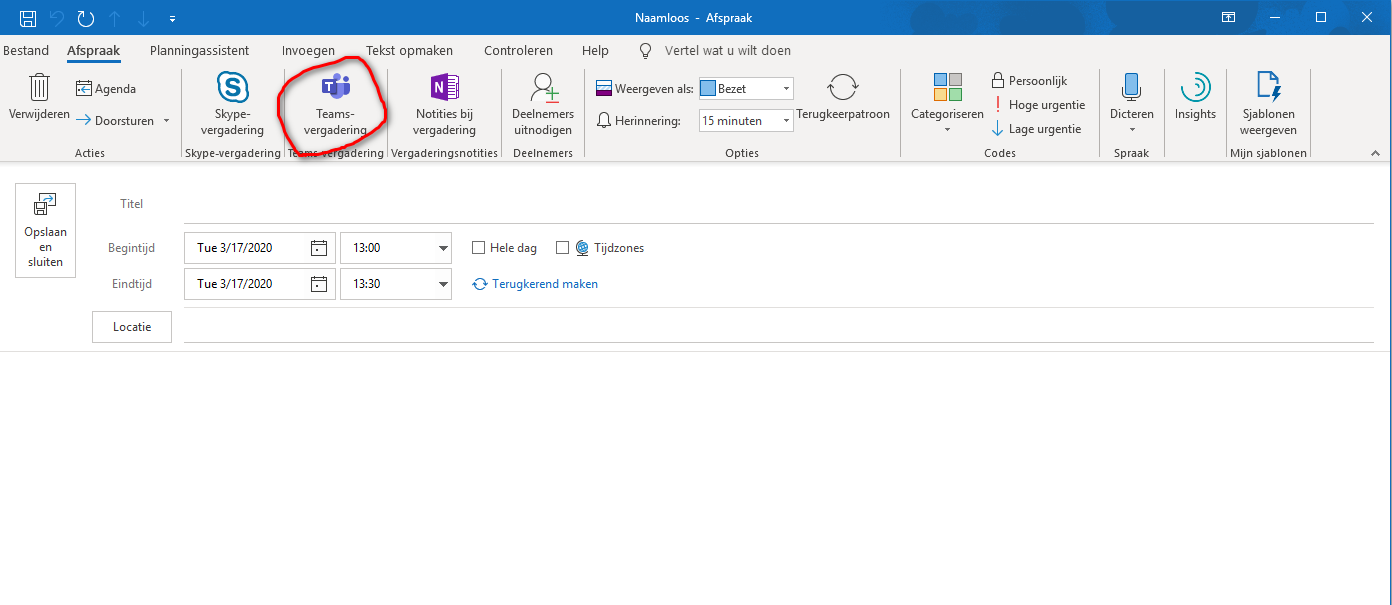Switch to the Planningassistent tab

pyautogui.click(x=199, y=51)
